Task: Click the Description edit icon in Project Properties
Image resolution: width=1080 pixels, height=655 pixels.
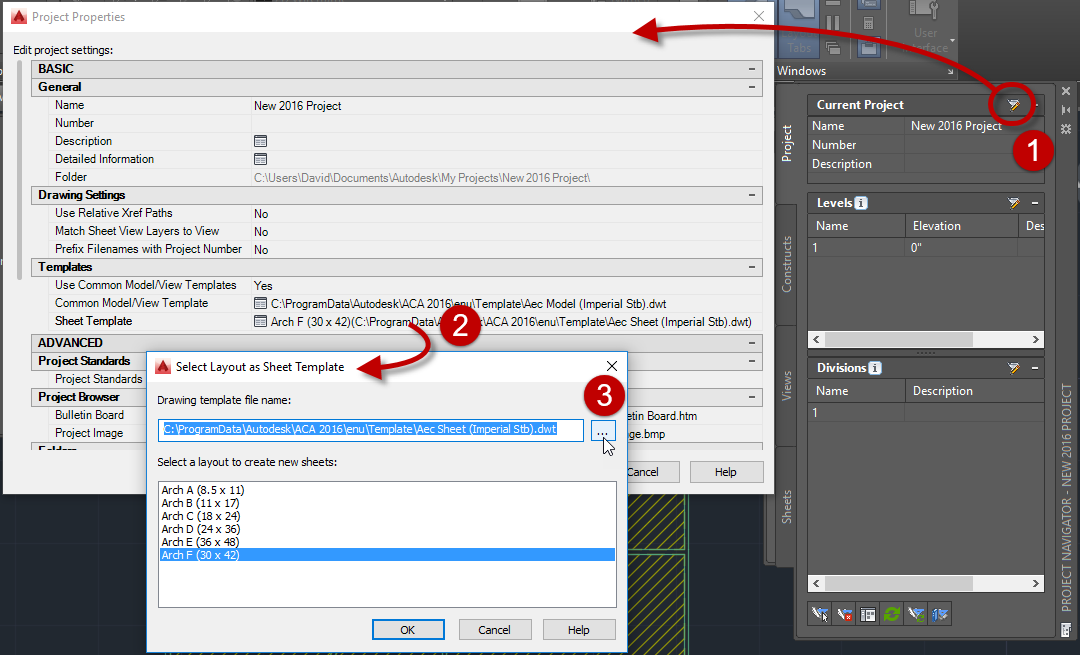Action: 260,140
